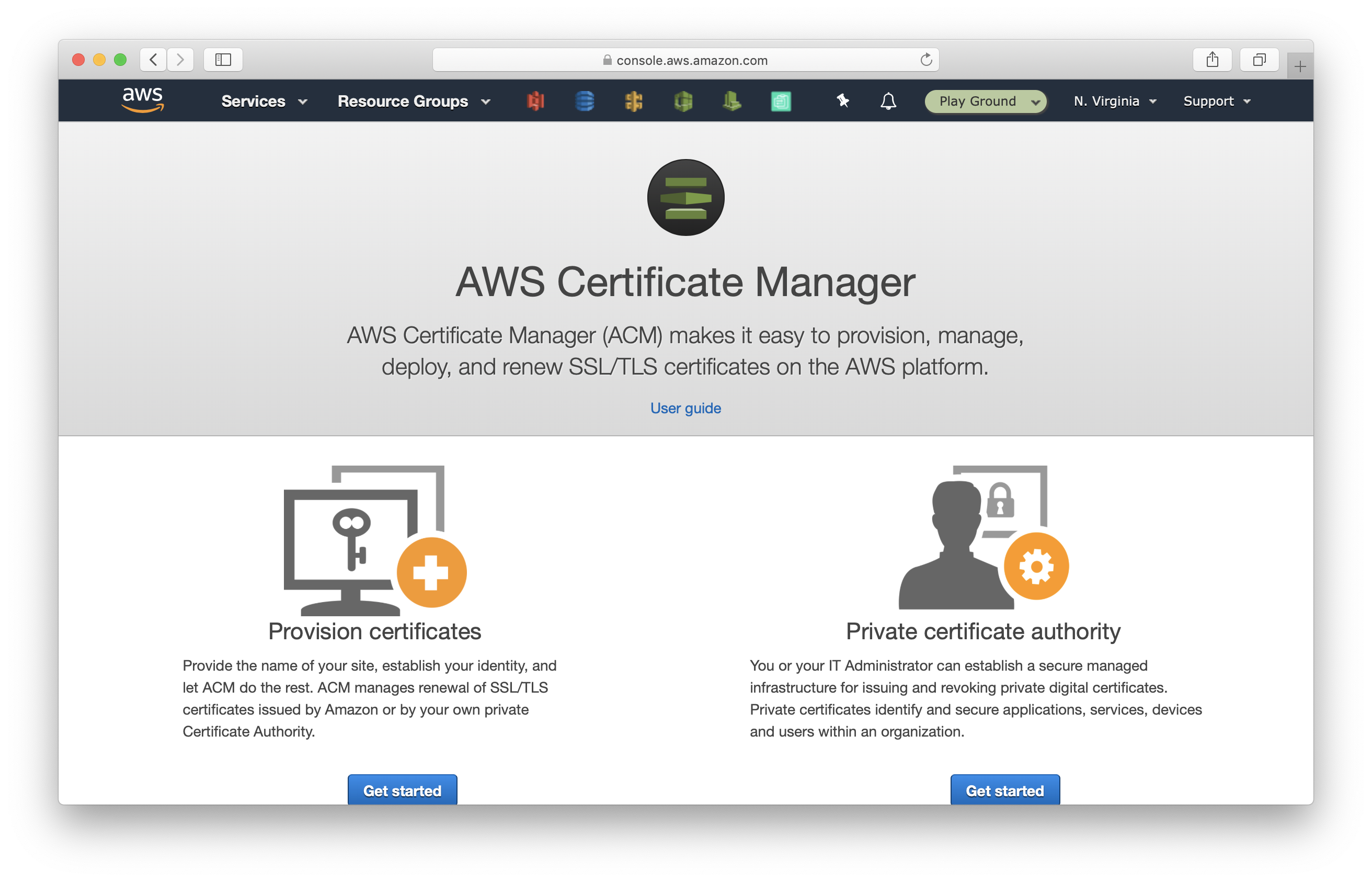The image size is (1372, 882).
Task: Open the red S3 shortcut icon
Action: pos(535,101)
